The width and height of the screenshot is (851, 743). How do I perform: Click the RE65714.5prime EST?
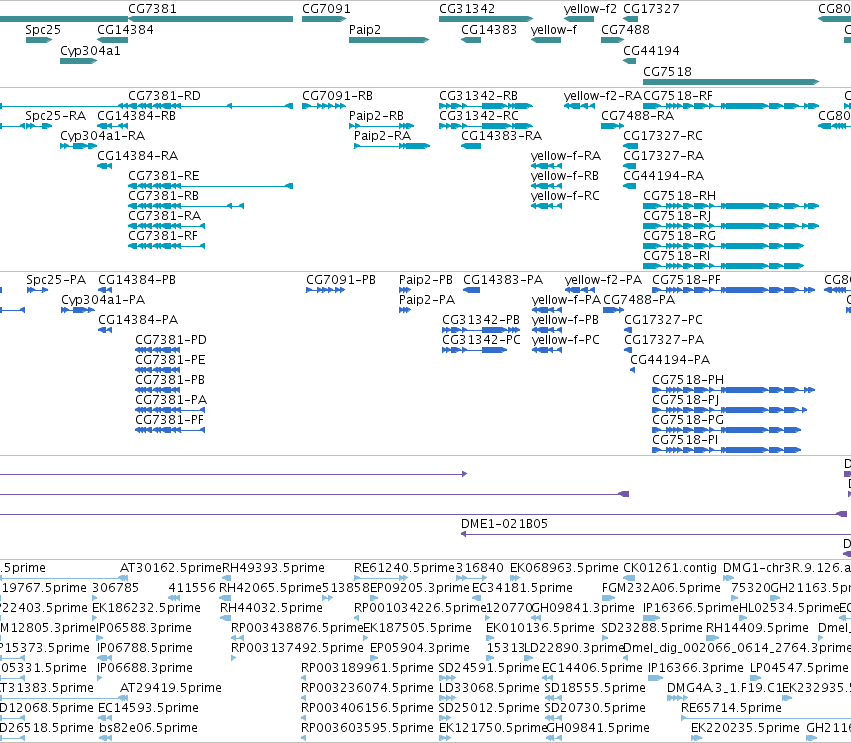point(766,719)
